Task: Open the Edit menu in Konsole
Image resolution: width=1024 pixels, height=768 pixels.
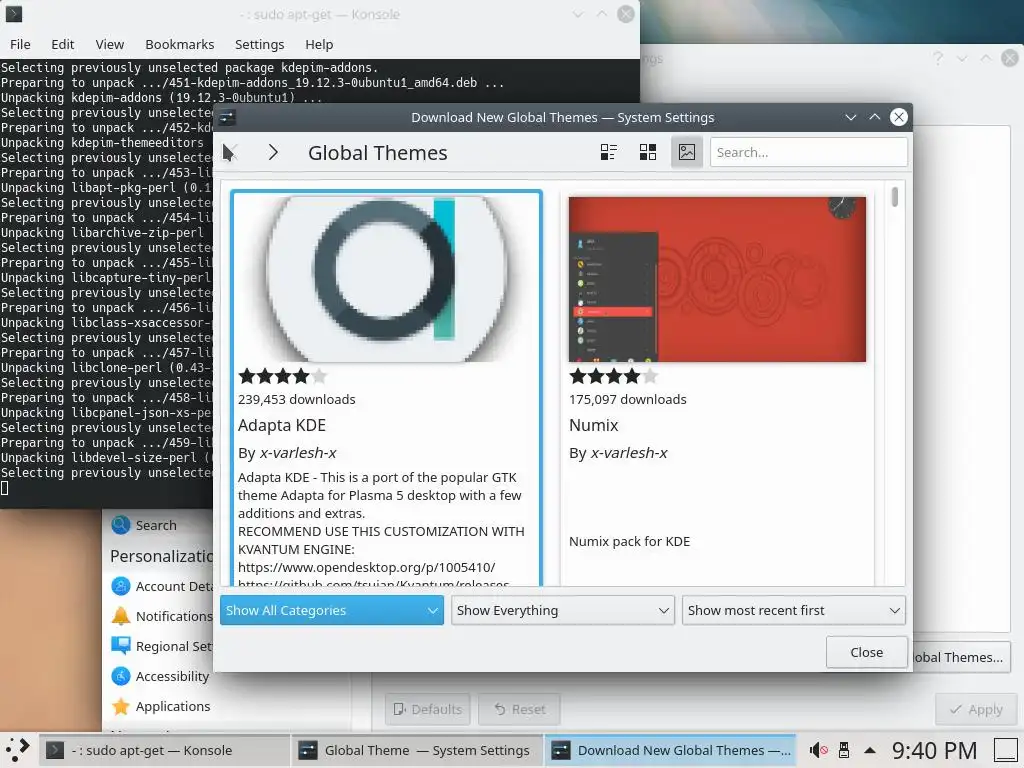Action: tap(63, 44)
